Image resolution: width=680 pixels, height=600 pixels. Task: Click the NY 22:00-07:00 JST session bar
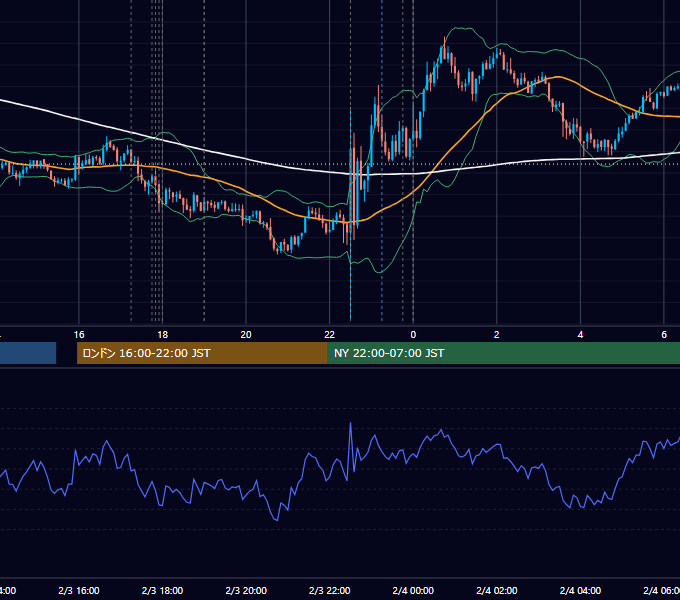pyautogui.click(x=503, y=353)
